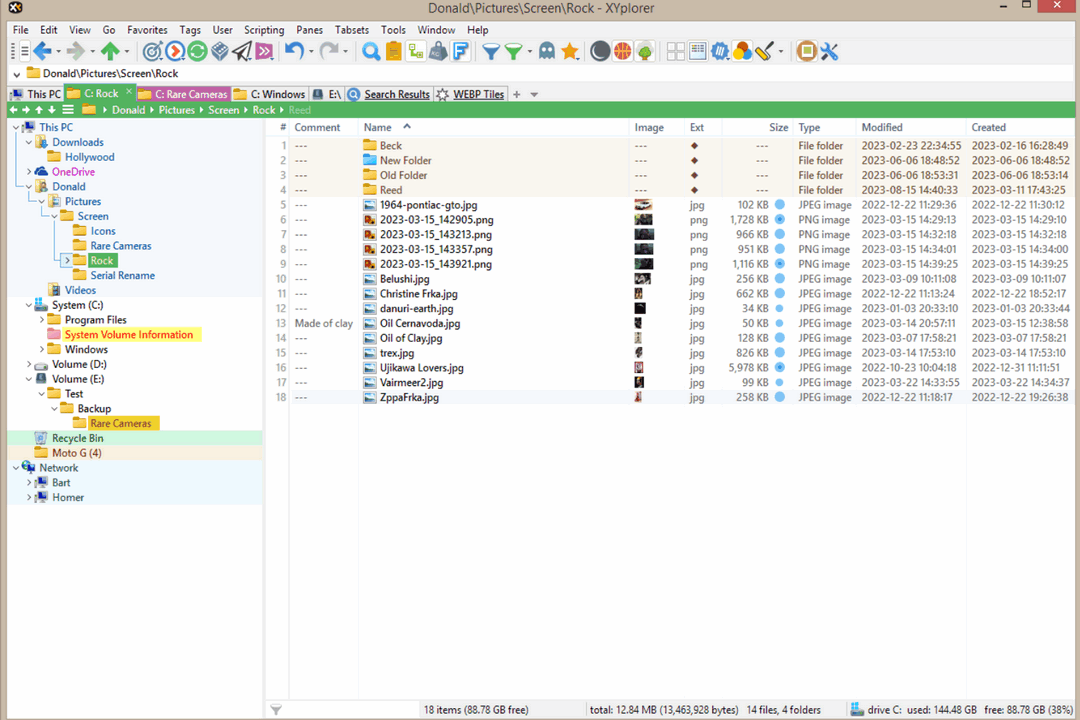Open Find Files with the magnifier icon

coord(369,51)
